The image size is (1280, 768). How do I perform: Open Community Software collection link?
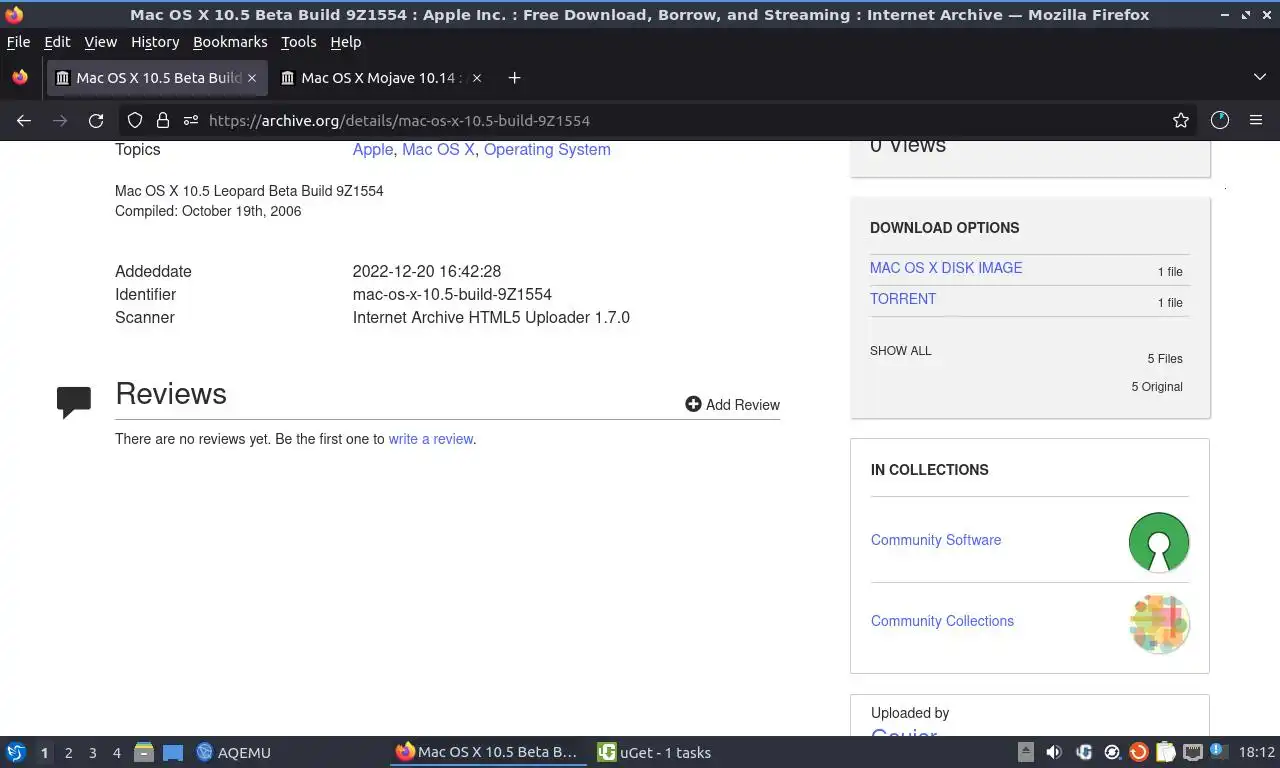[936, 540]
